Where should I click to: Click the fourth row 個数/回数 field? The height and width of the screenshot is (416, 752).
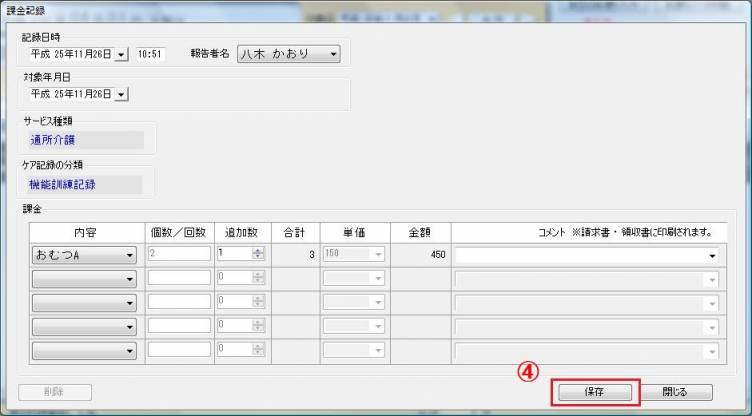click(x=179, y=326)
